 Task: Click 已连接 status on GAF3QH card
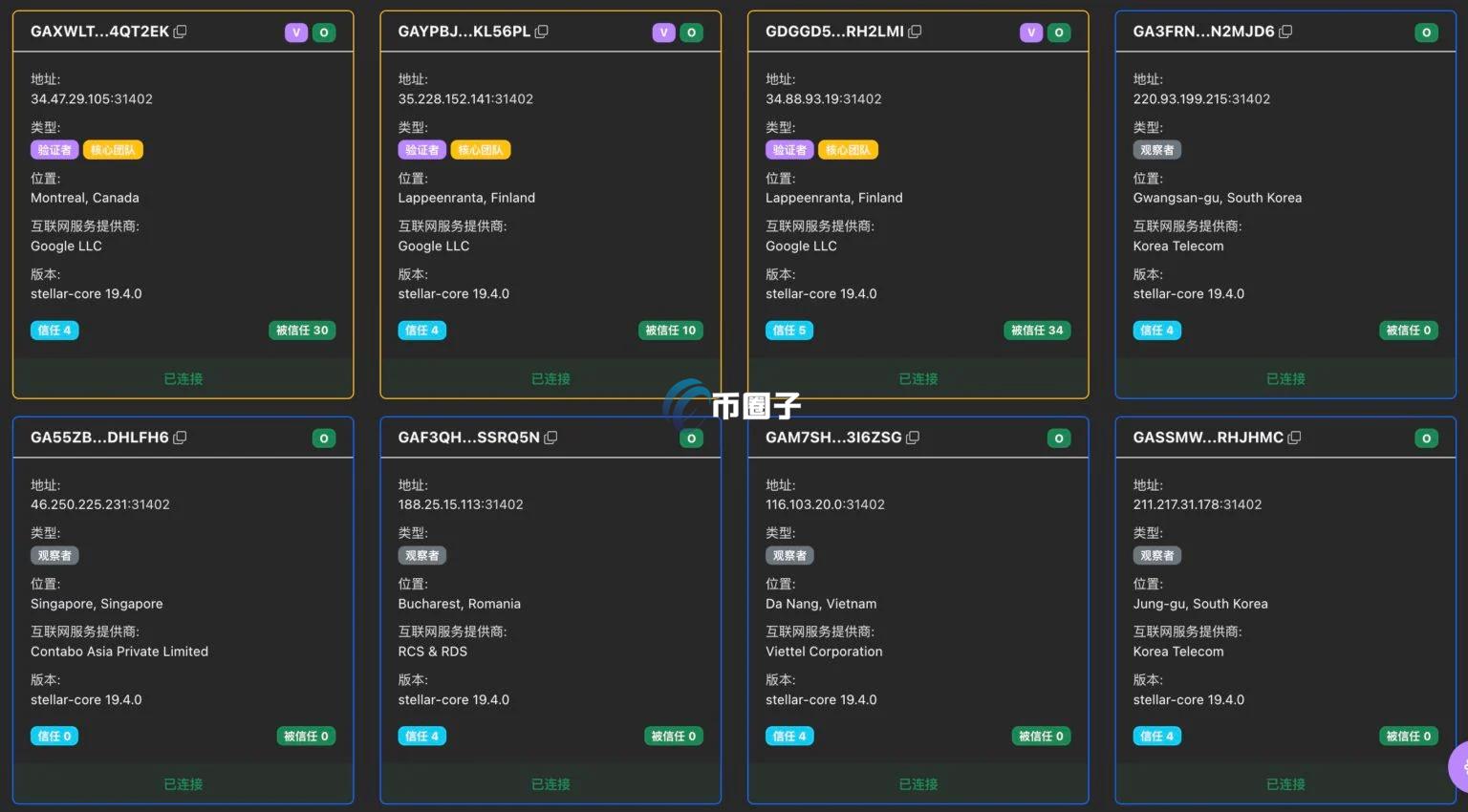point(550,784)
